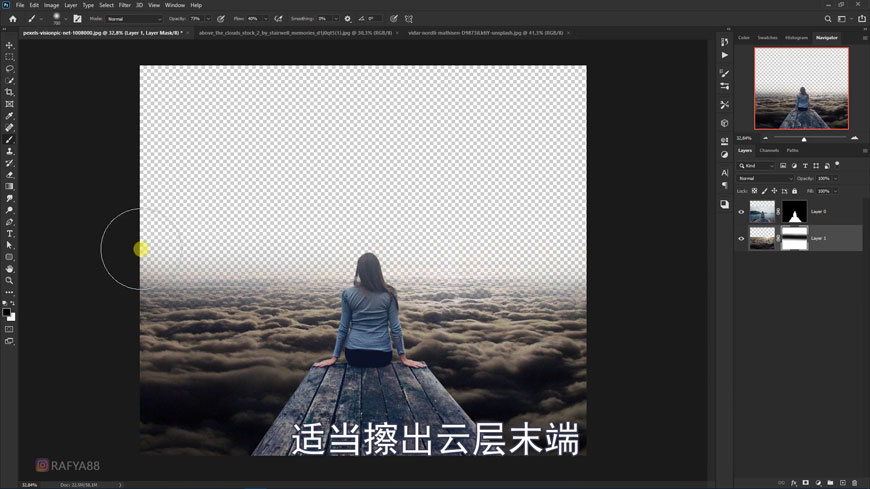The height and width of the screenshot is (489, 870).
Task: Click the Search magnifier icon at top right
Action: (x=828, y=19)
